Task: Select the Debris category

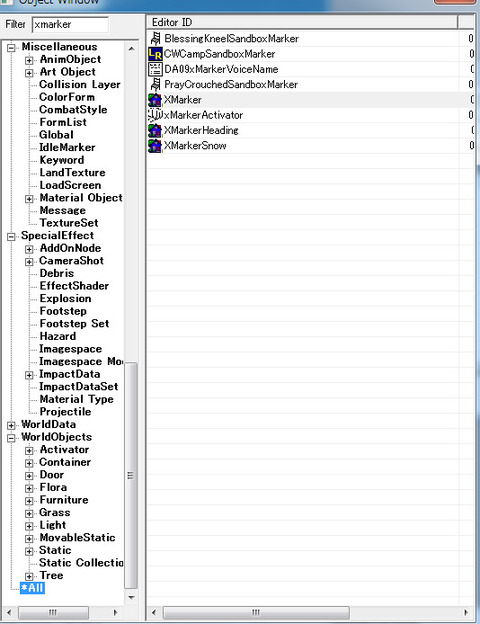Action: pos(57,273)
